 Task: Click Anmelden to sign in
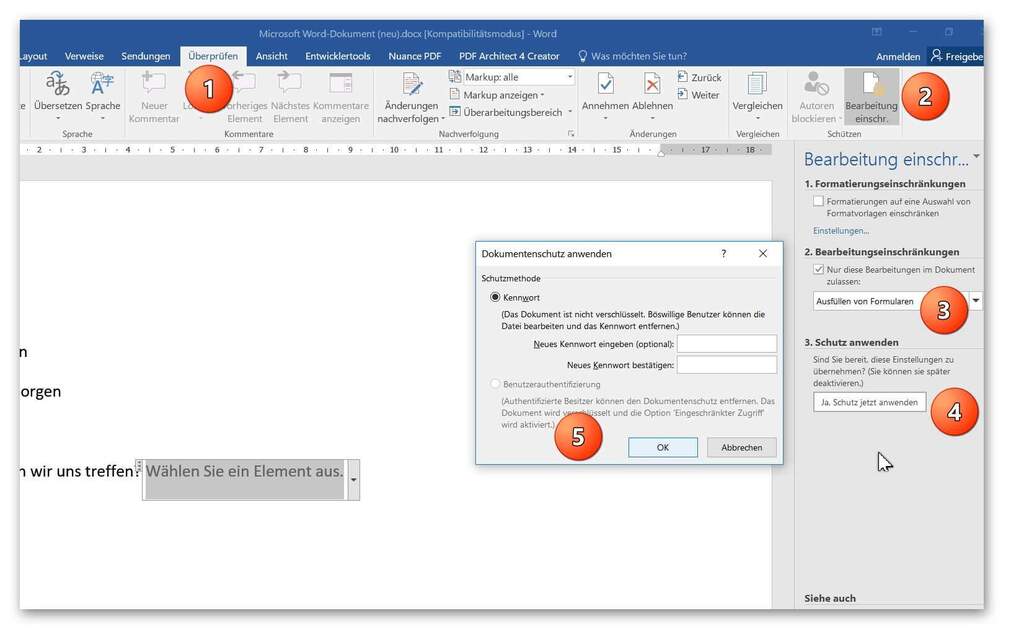(898, 57)
